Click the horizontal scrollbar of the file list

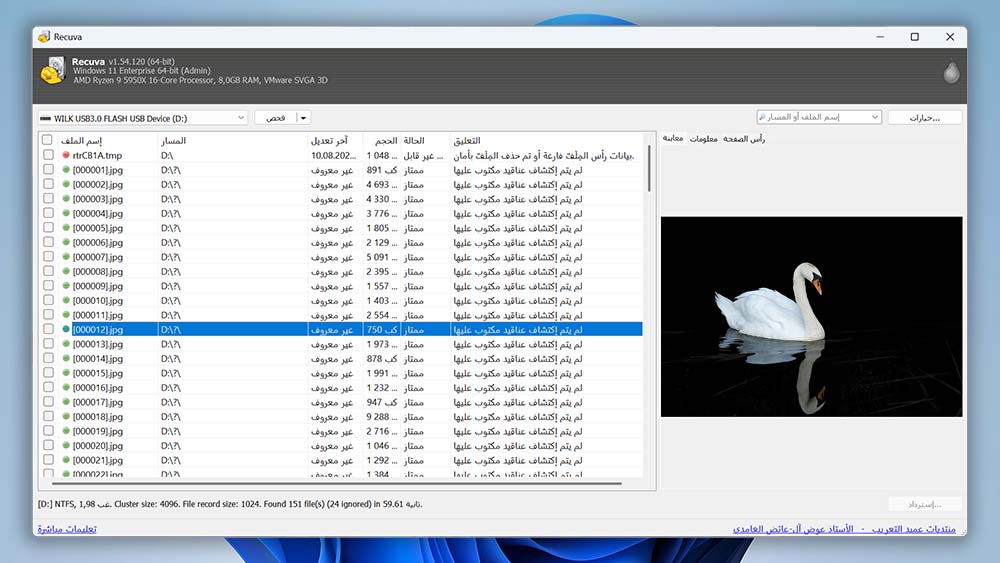click(337, 483)
